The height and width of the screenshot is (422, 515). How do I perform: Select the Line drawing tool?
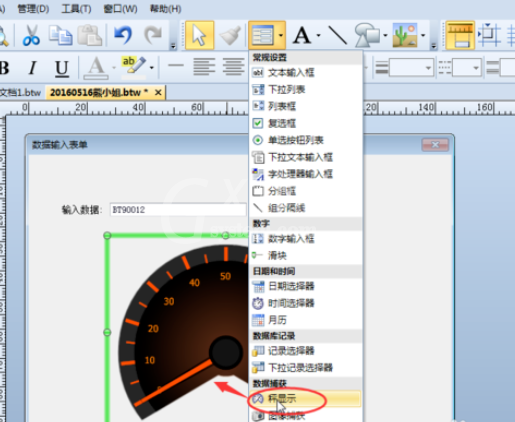[x=338, y=35]
